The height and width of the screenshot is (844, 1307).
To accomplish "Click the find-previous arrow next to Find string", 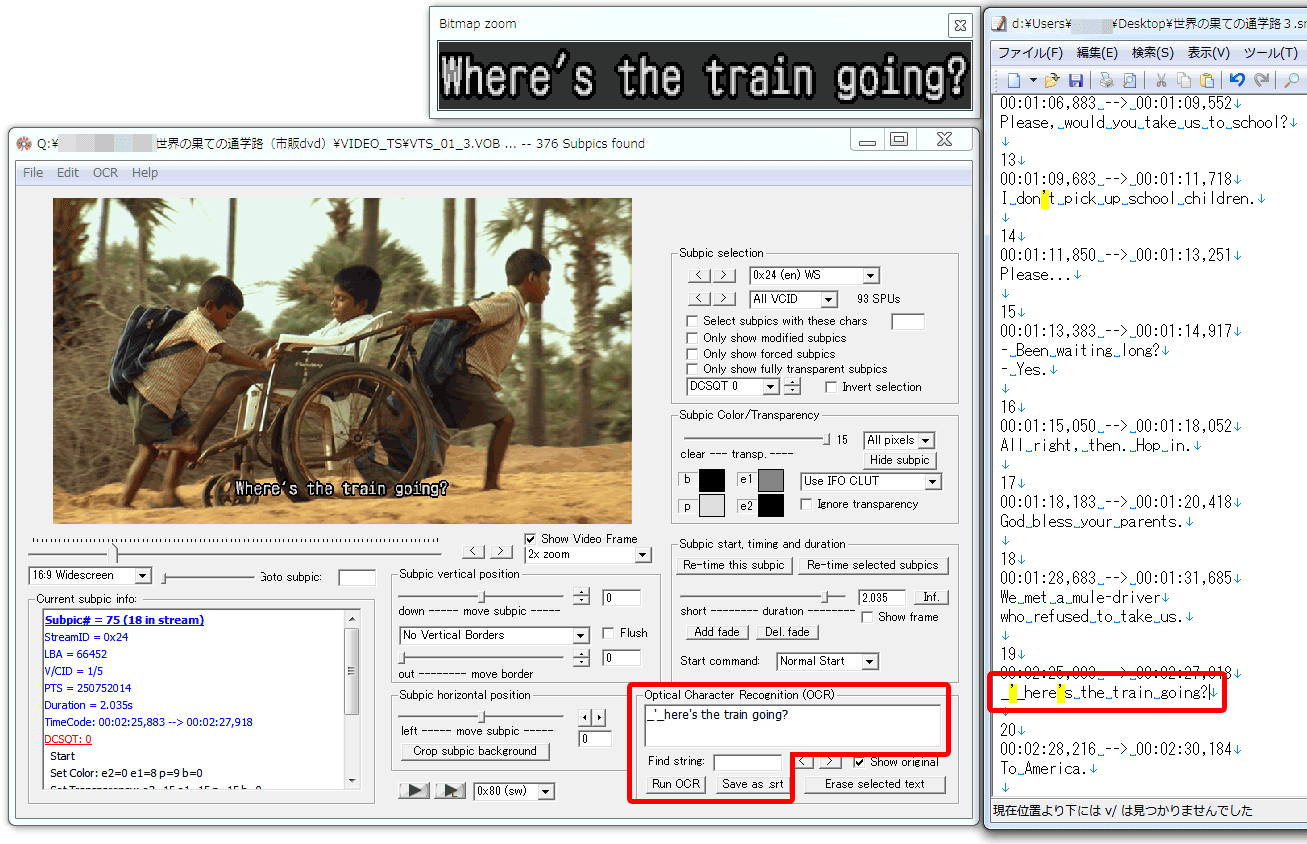I will click(803, 762).
